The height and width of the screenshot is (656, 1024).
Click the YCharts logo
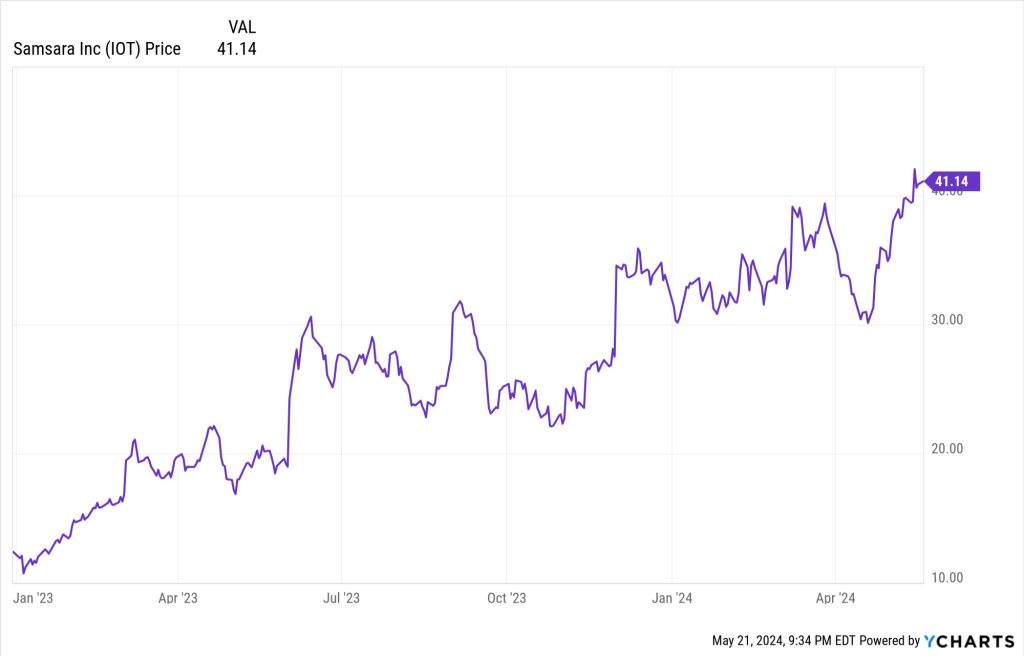pyautogui.click(x=969, y=640)
